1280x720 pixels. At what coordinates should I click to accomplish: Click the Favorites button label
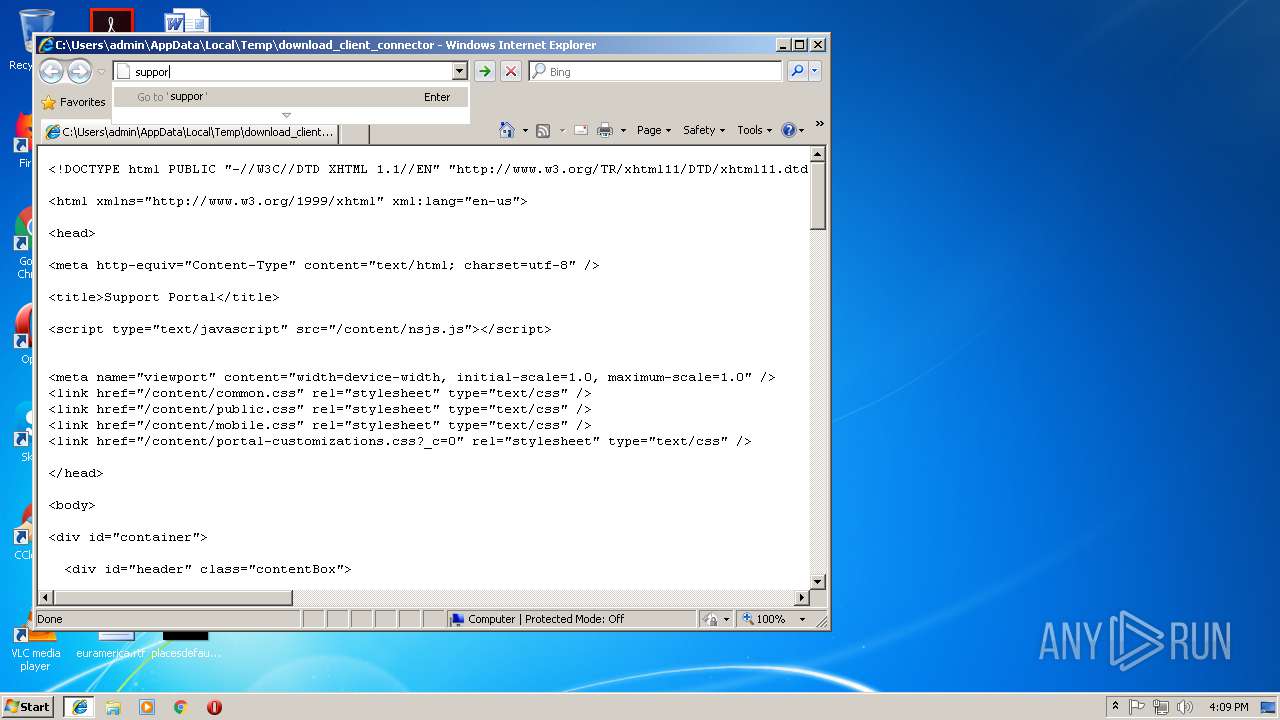82,102
